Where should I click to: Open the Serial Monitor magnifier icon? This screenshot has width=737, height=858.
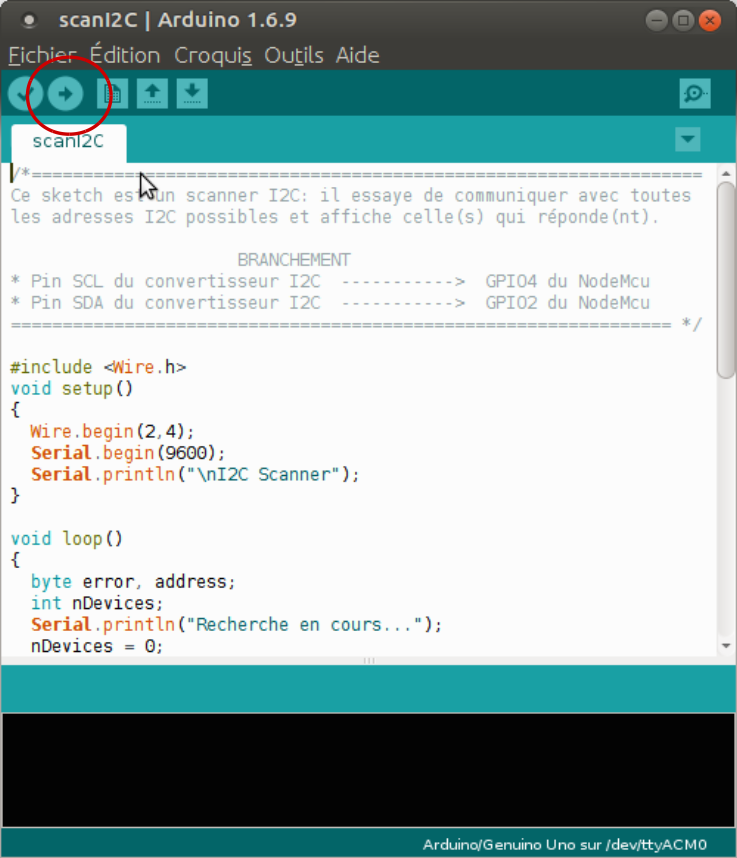(x=694, y=94)
